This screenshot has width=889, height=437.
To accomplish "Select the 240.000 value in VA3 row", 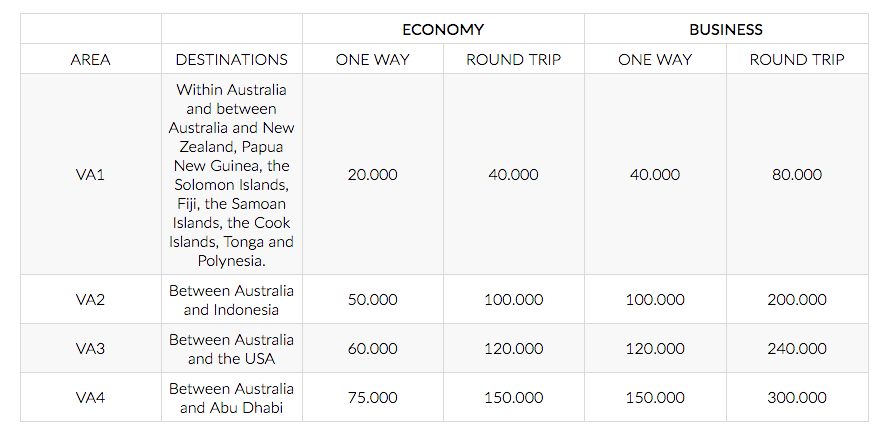I will coord(797,348).
